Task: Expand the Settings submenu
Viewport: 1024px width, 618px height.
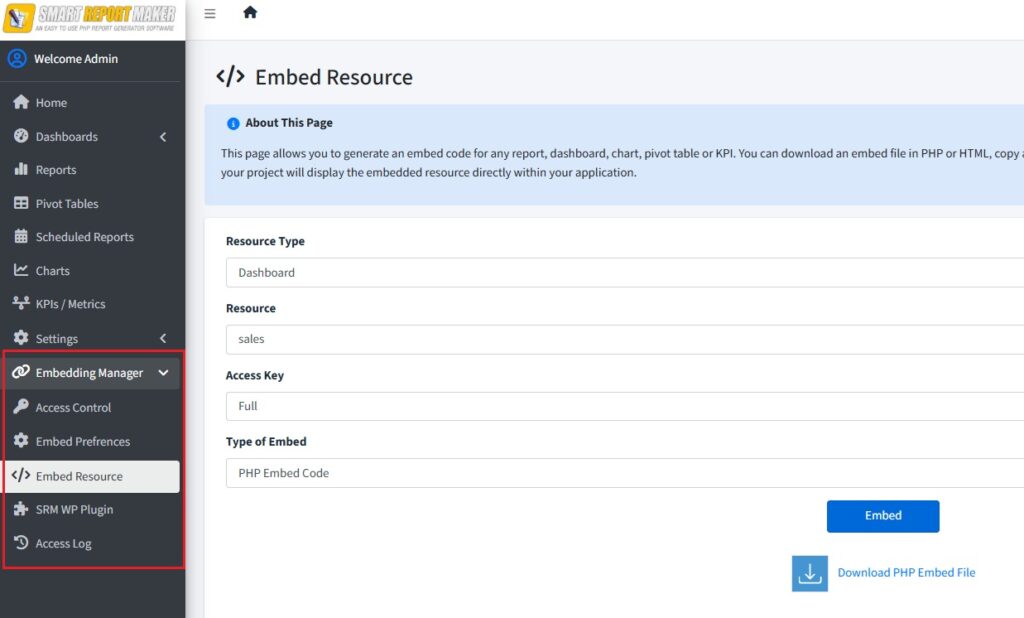Action: tap(163, 338)
